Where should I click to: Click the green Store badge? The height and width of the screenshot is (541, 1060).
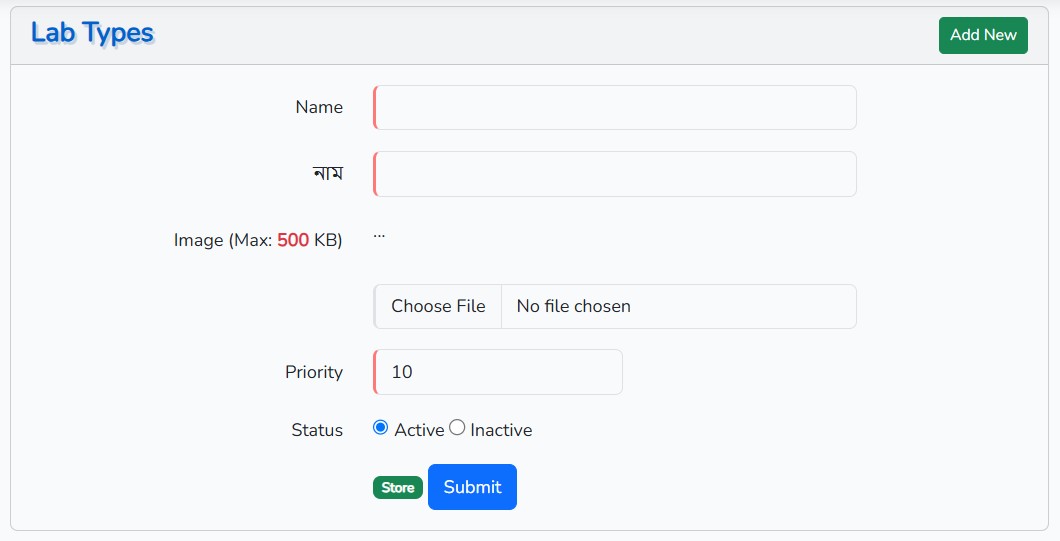click(398, 488)
